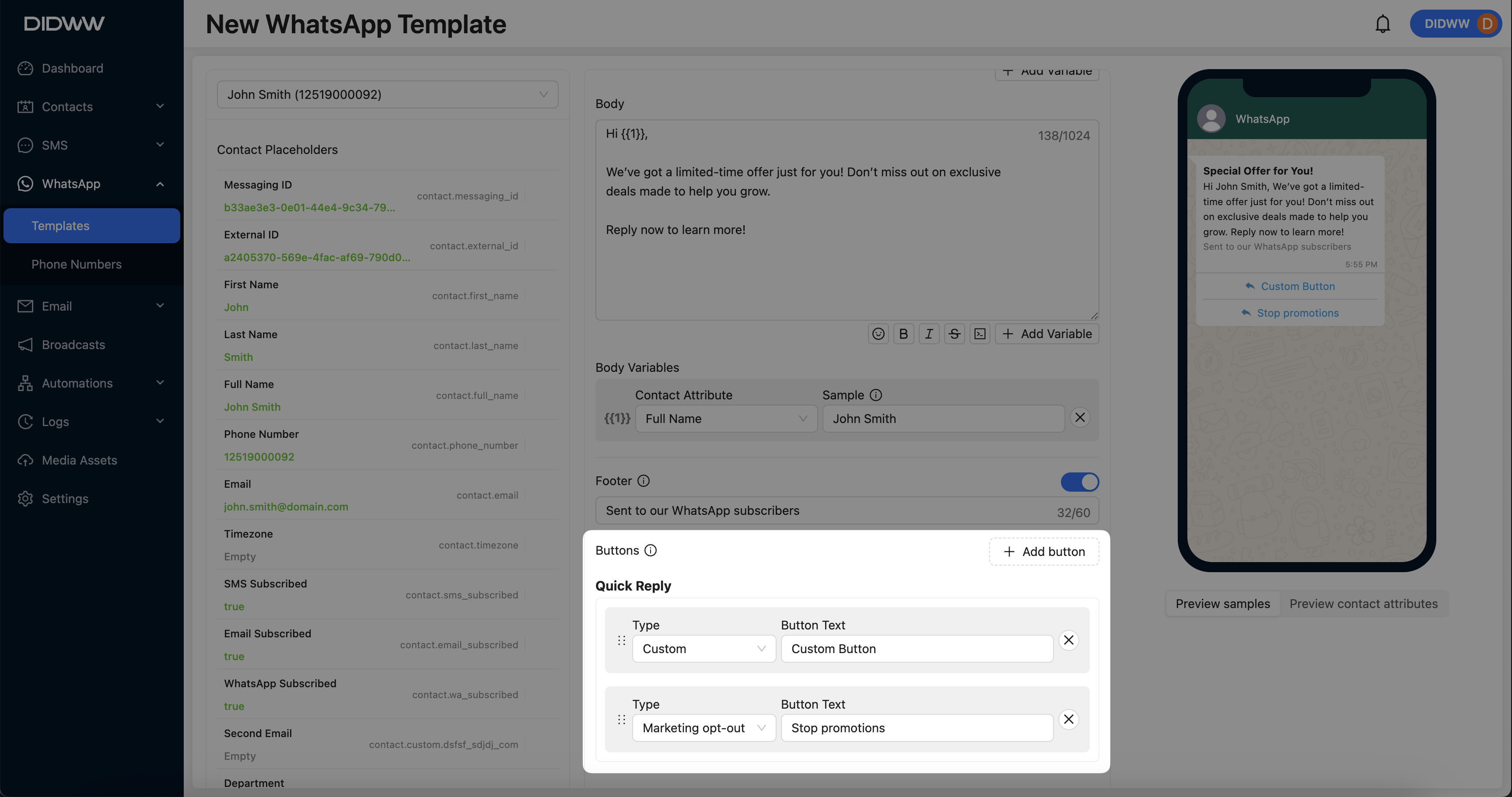This screenshot has height=797, width=1512.
Task: Expand the Logs sidebar menu
Action: pos(91,421)
